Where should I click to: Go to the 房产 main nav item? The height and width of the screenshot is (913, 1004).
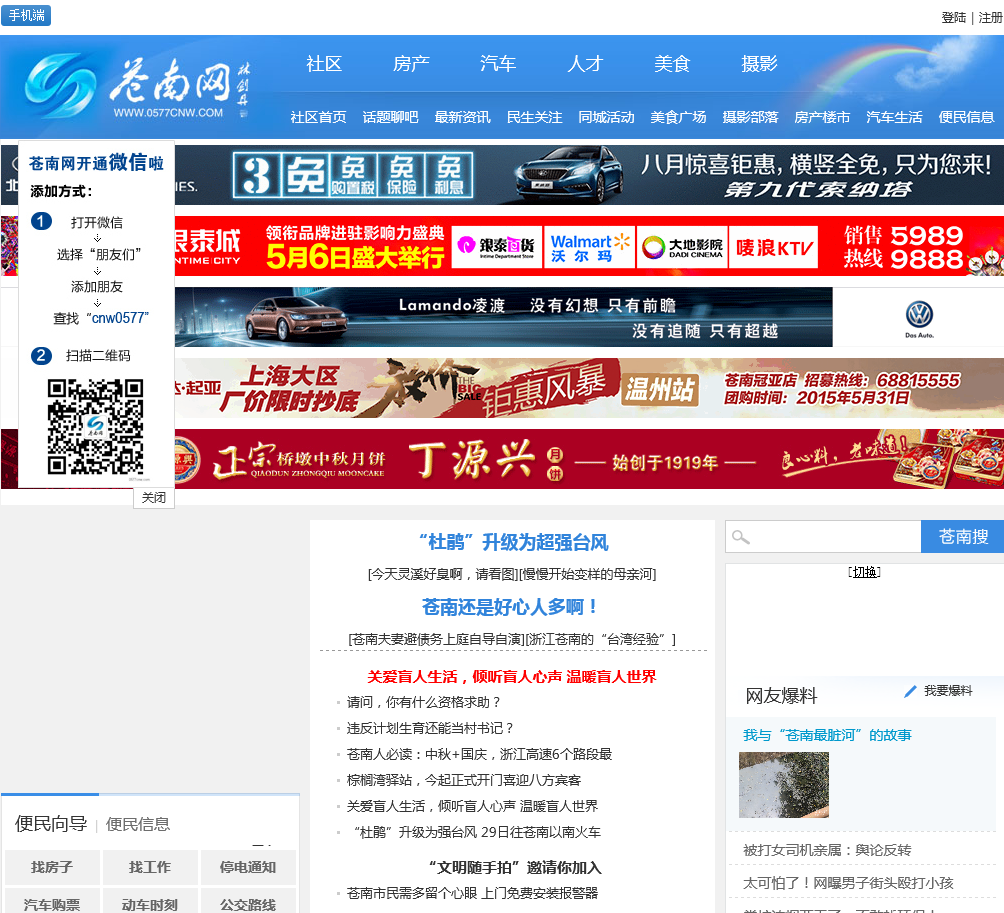click(x=411, y=63)
